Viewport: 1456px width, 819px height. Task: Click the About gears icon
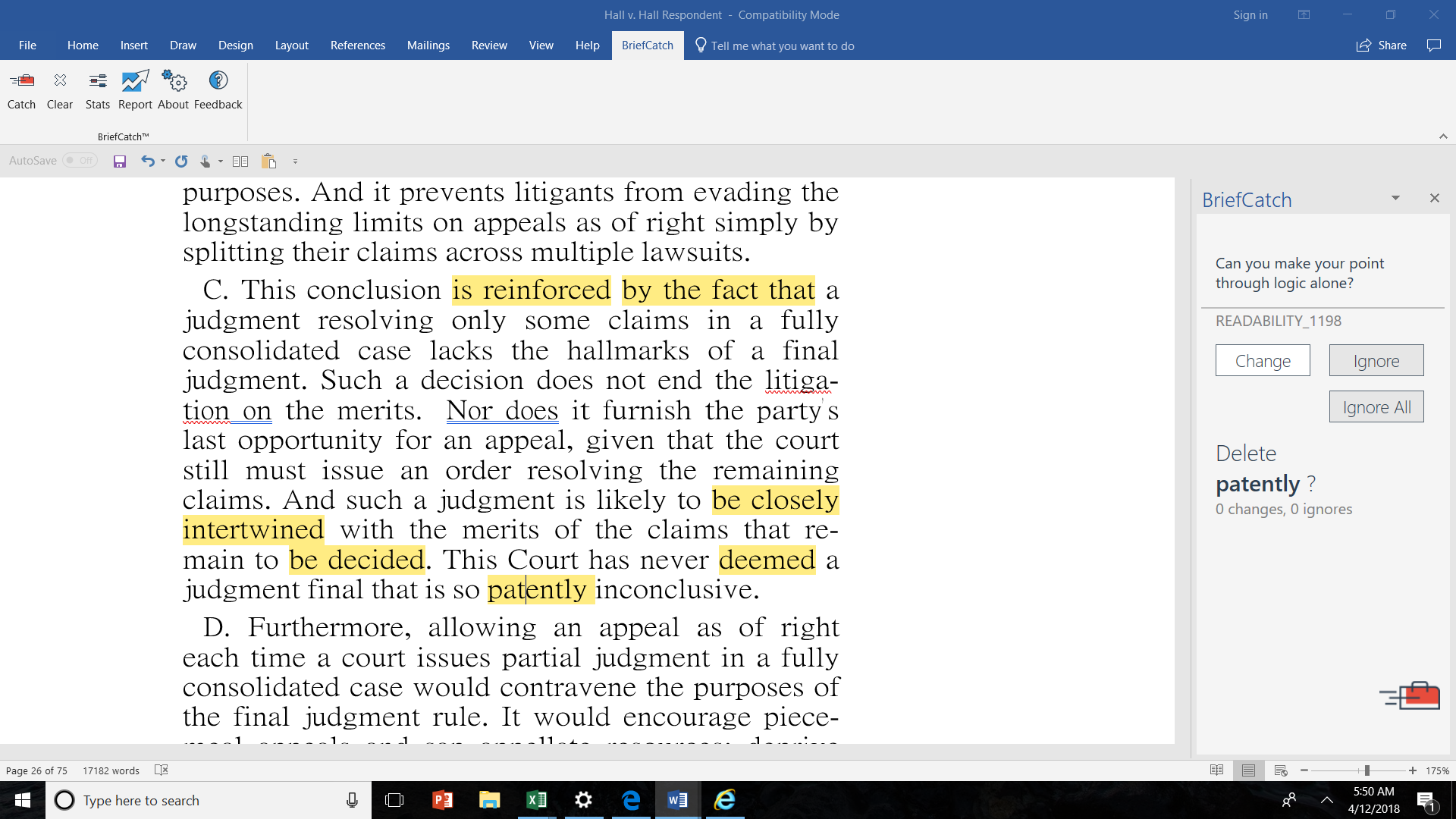click(x=174, y=80)
